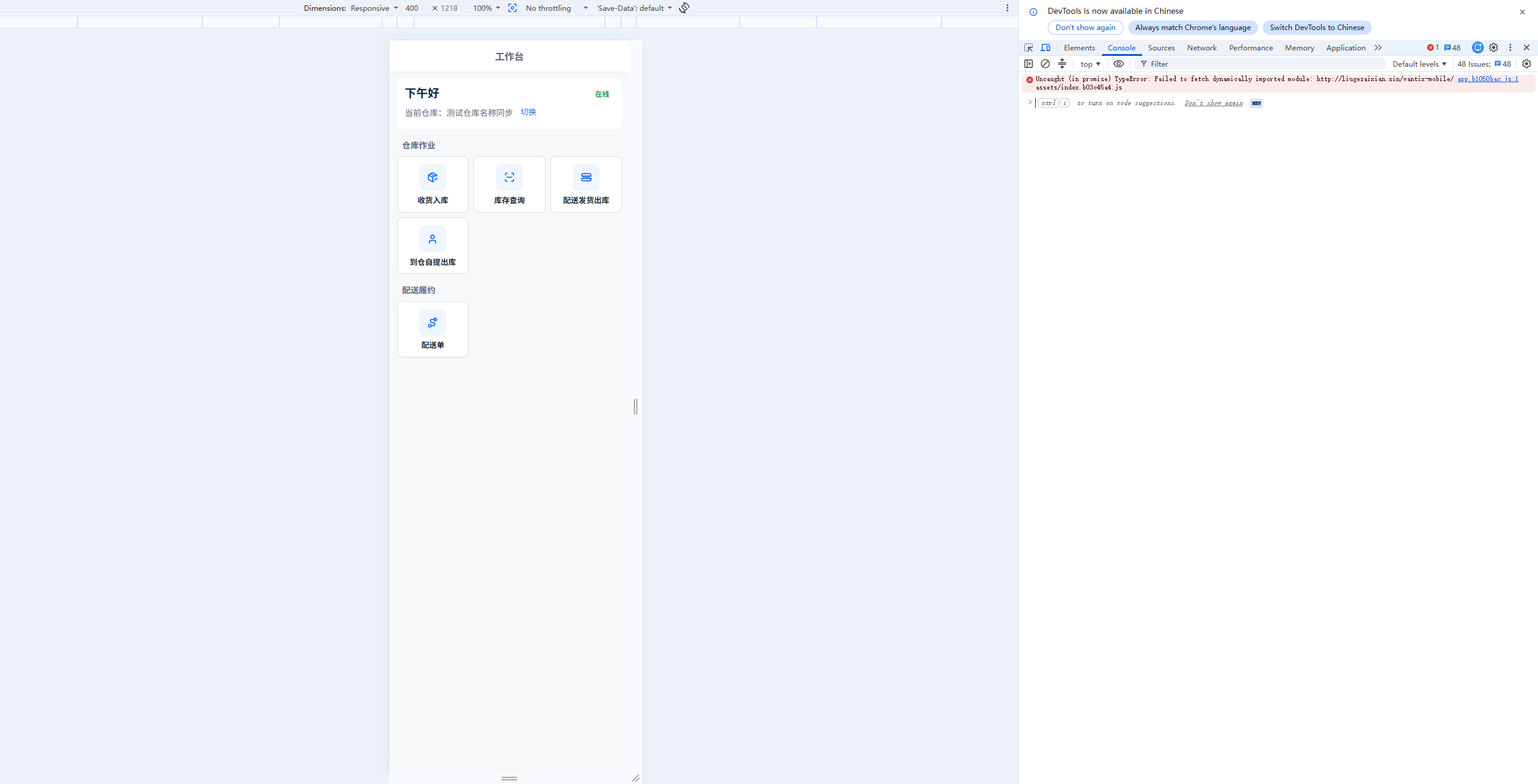
Task: Click the blue 48 issues badge in tab bar
Action: click(x=1452, y=47)
